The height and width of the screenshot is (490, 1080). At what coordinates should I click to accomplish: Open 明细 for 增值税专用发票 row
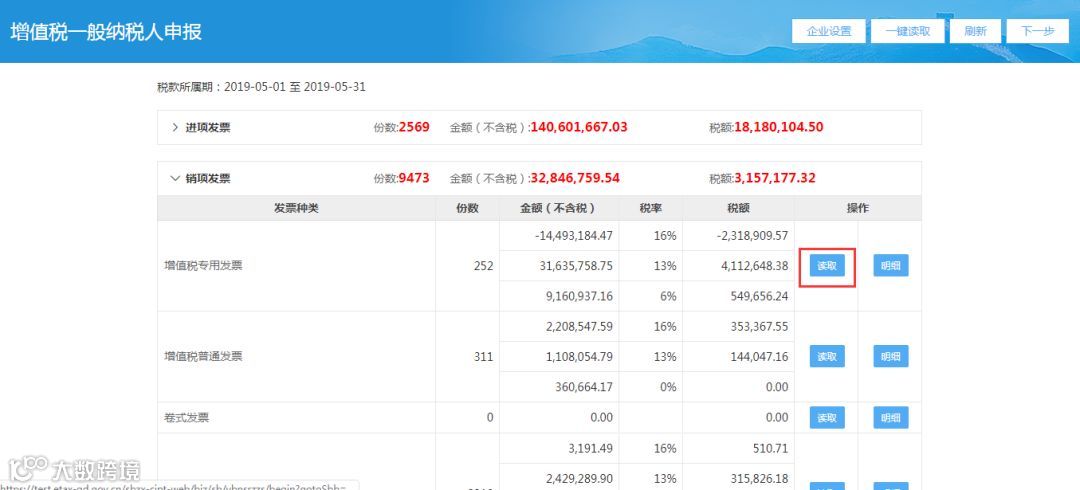pos(891,266)
